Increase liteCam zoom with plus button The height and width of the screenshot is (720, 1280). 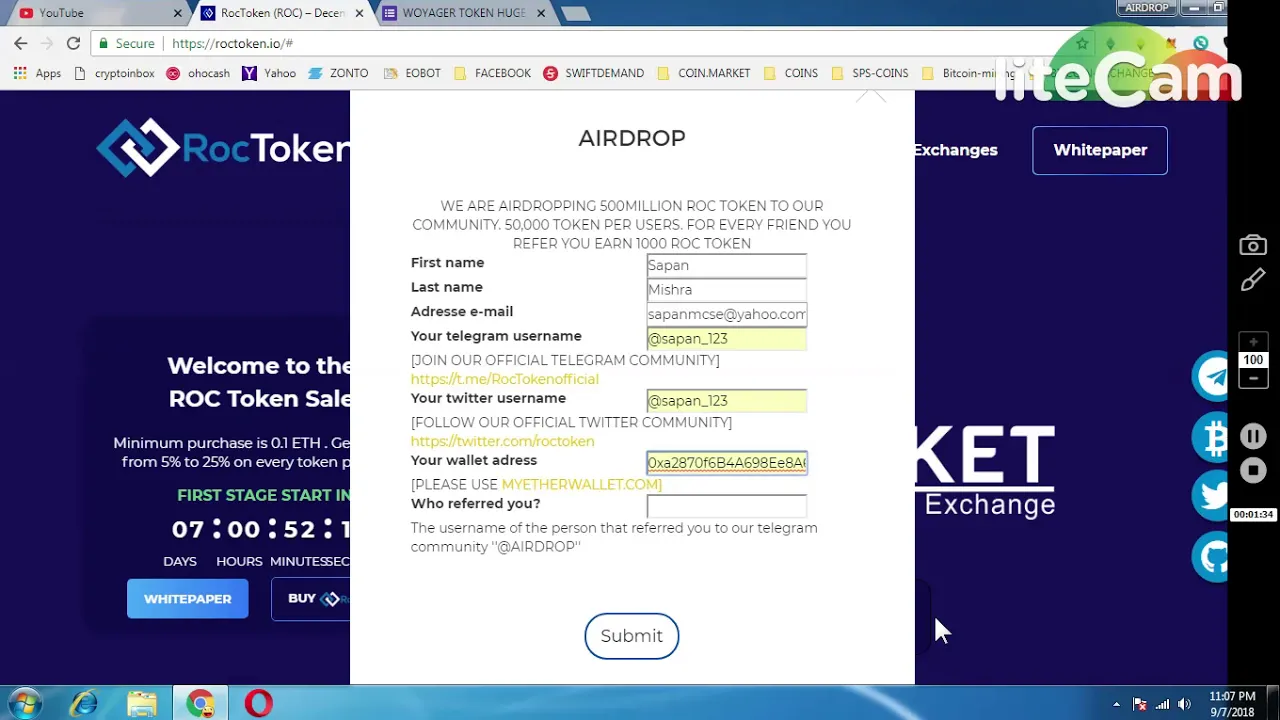point(1253,342)
